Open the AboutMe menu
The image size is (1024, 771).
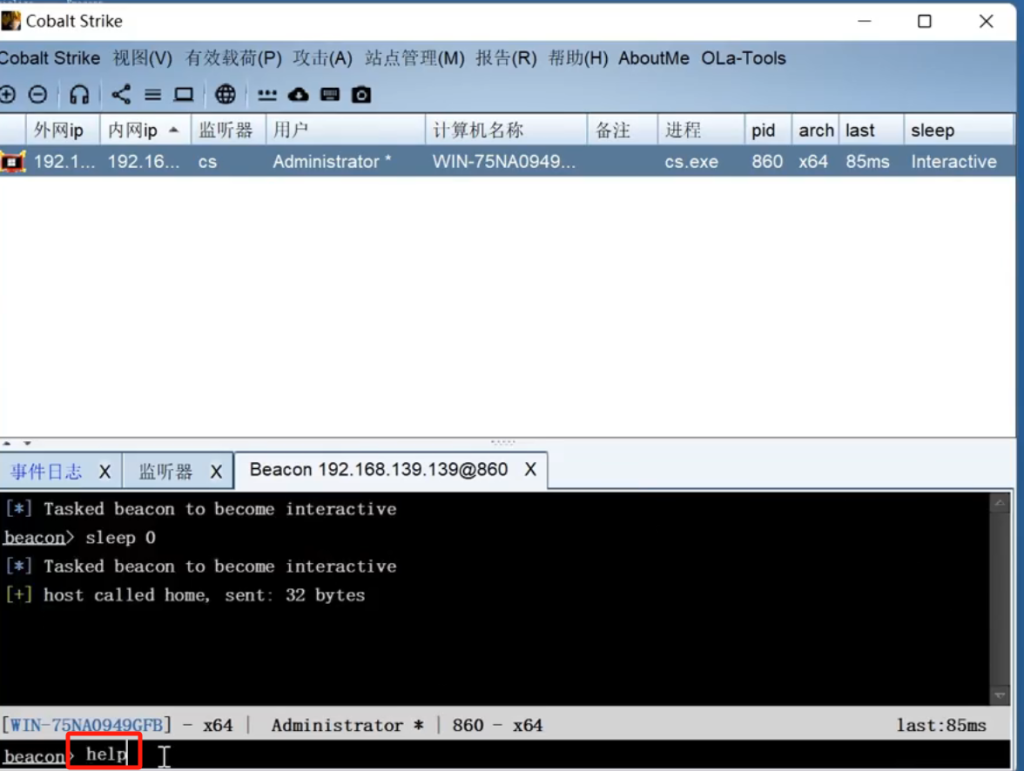point(654,58)
